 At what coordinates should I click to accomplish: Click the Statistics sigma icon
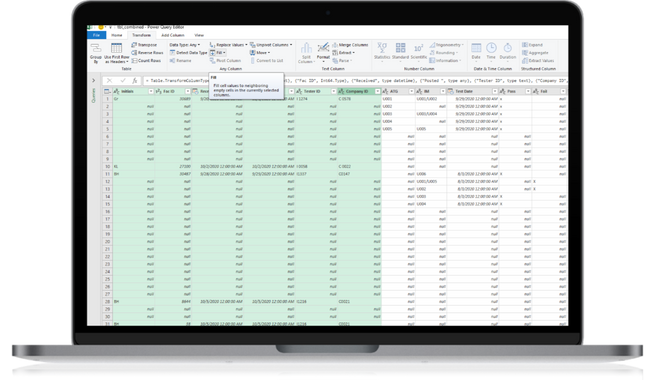382,48
